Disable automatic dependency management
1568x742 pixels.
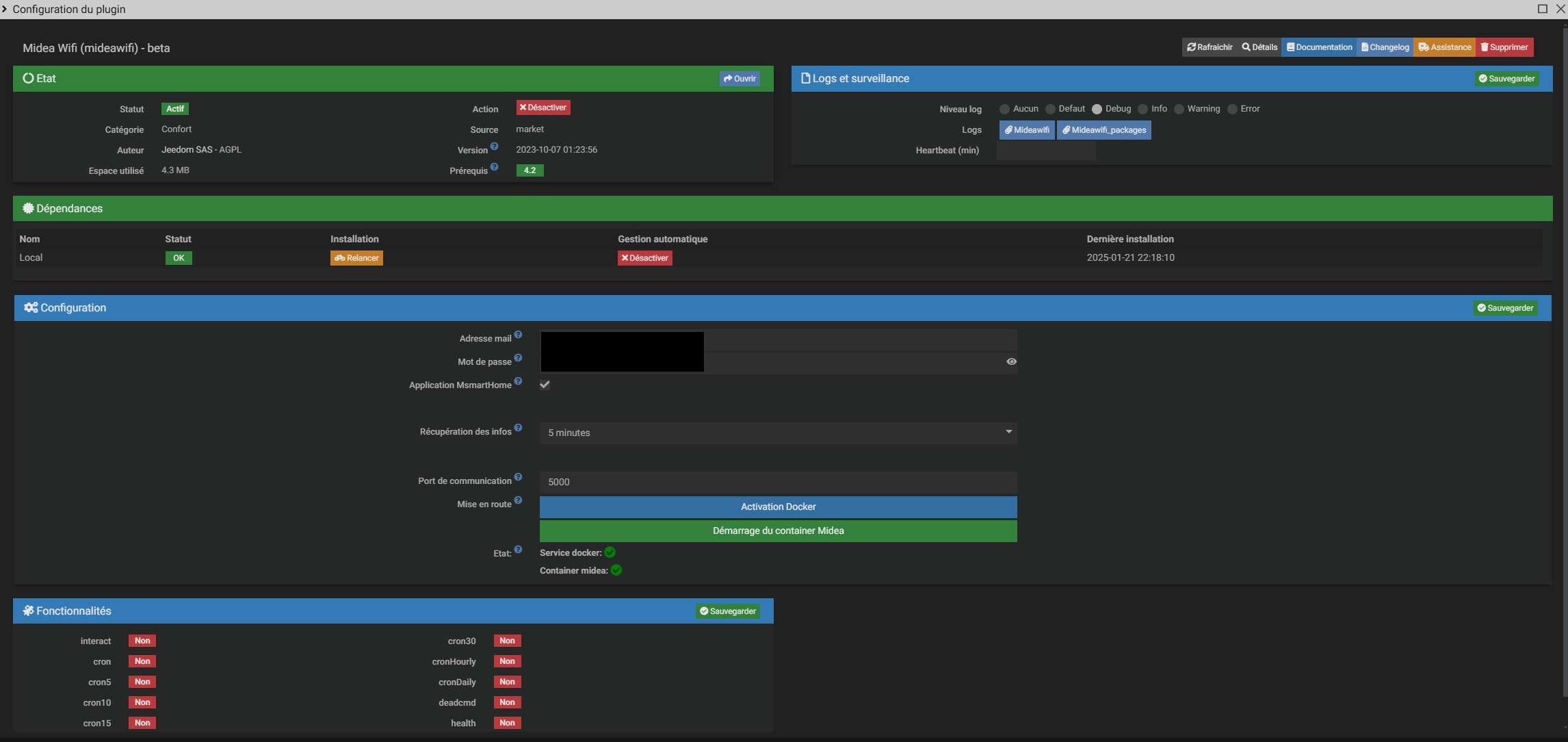(645, 258)
